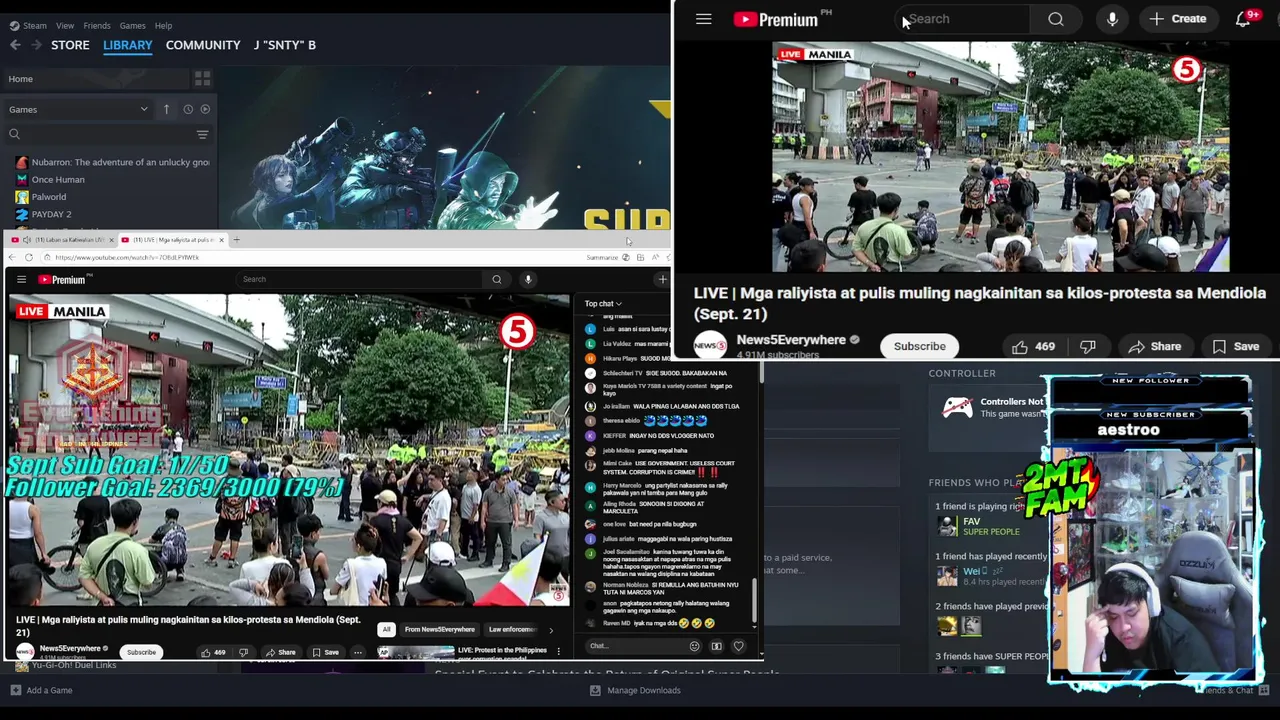The height and width of the screenshot is (720, 1280).
Task: Click the Create button in top-right YouTube
Action: (x=1179, y=19)
